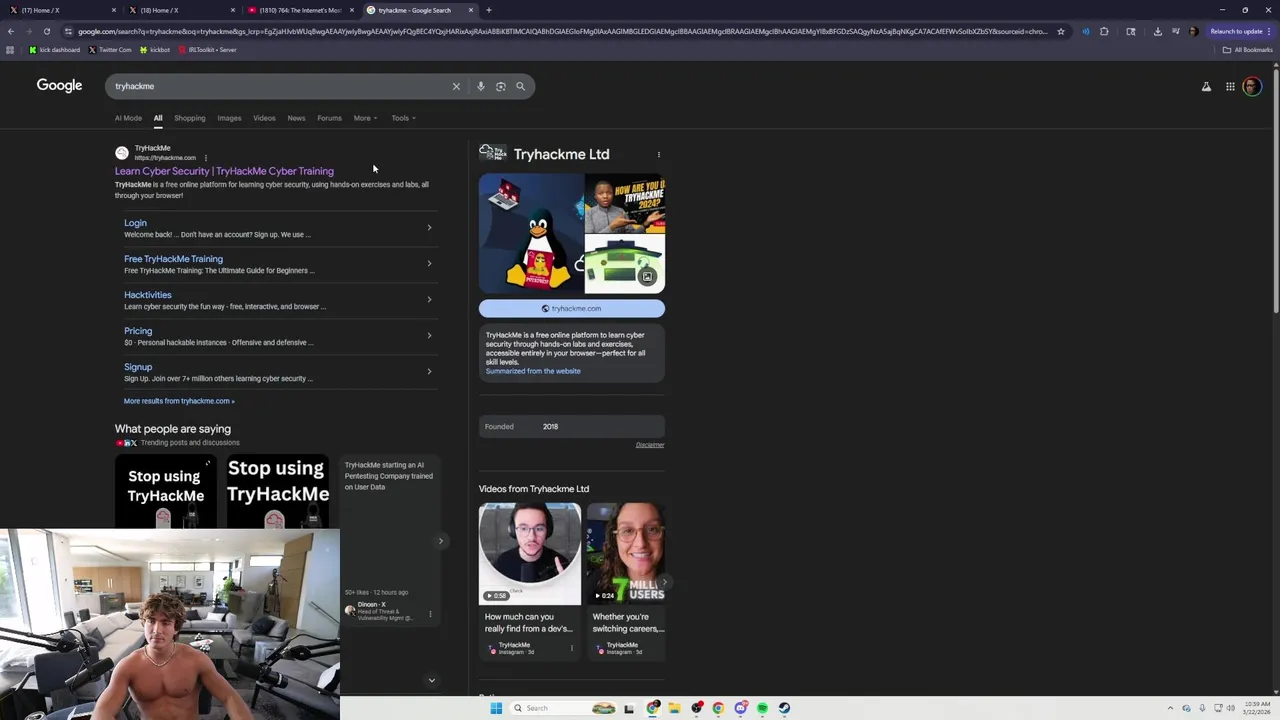The width and height of the screenshot is (1280, 720).
Task: Open More results from tryhackme.com
Action: pos(179,401)
